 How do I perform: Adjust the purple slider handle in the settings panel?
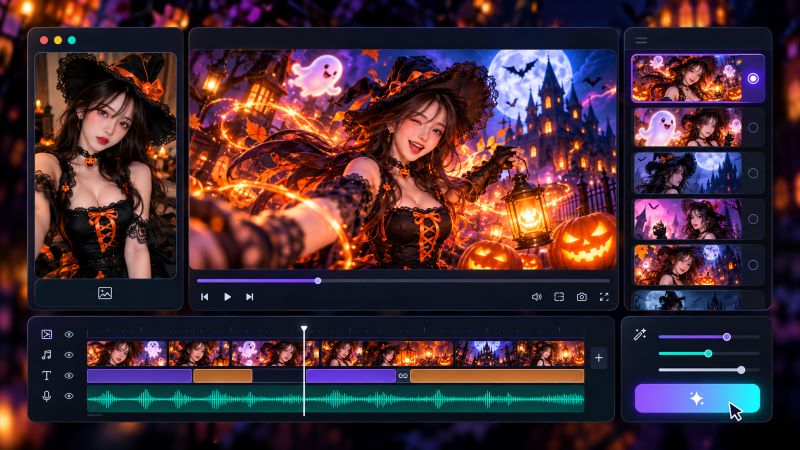pos(727,337)
